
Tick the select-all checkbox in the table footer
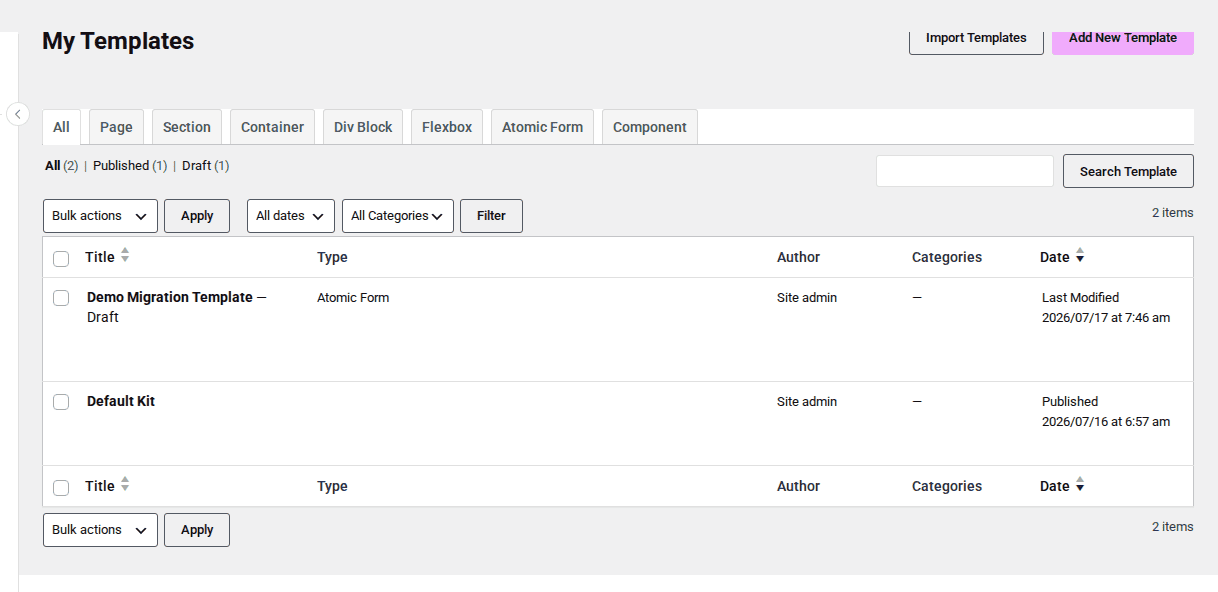click(61, 488)
